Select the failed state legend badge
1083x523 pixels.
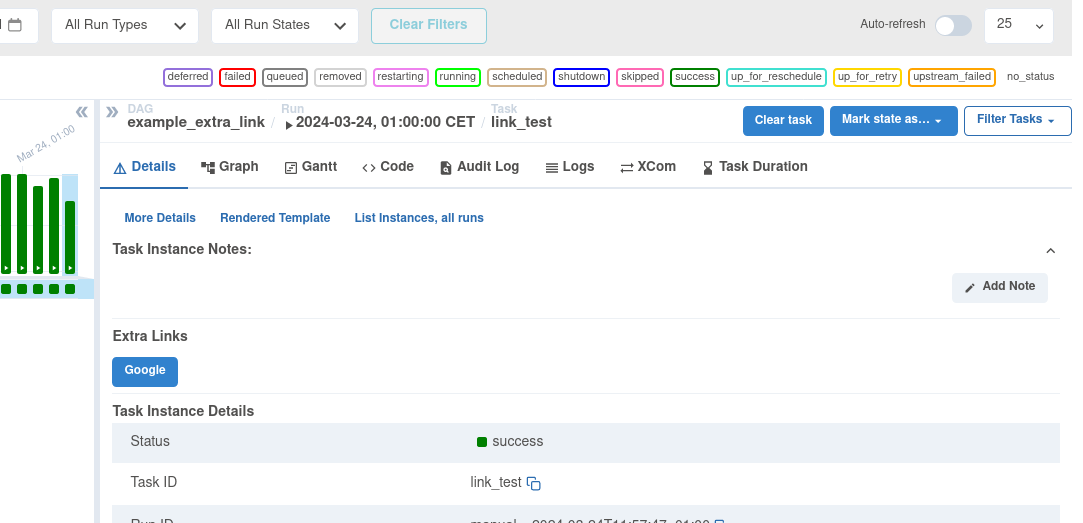click(x=237, y=77)
